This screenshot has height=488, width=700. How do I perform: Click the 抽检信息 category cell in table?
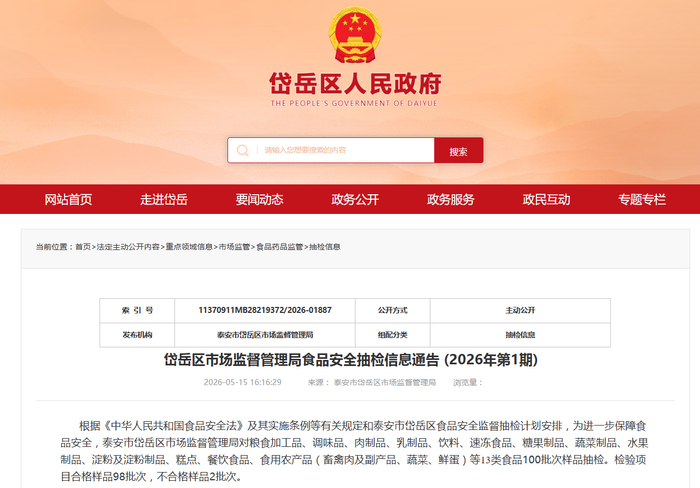tap(520, 335)
